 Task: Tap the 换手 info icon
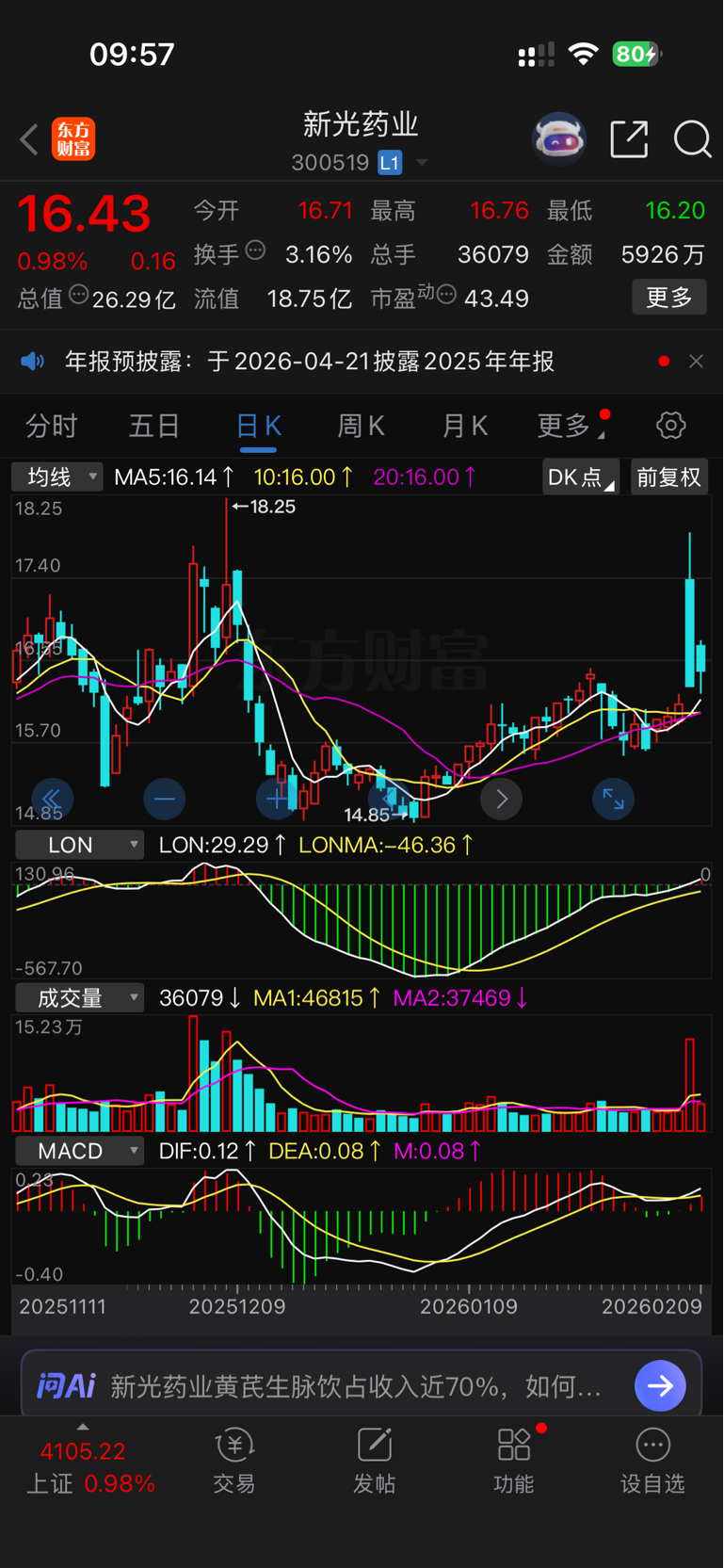tap(255, 251)
